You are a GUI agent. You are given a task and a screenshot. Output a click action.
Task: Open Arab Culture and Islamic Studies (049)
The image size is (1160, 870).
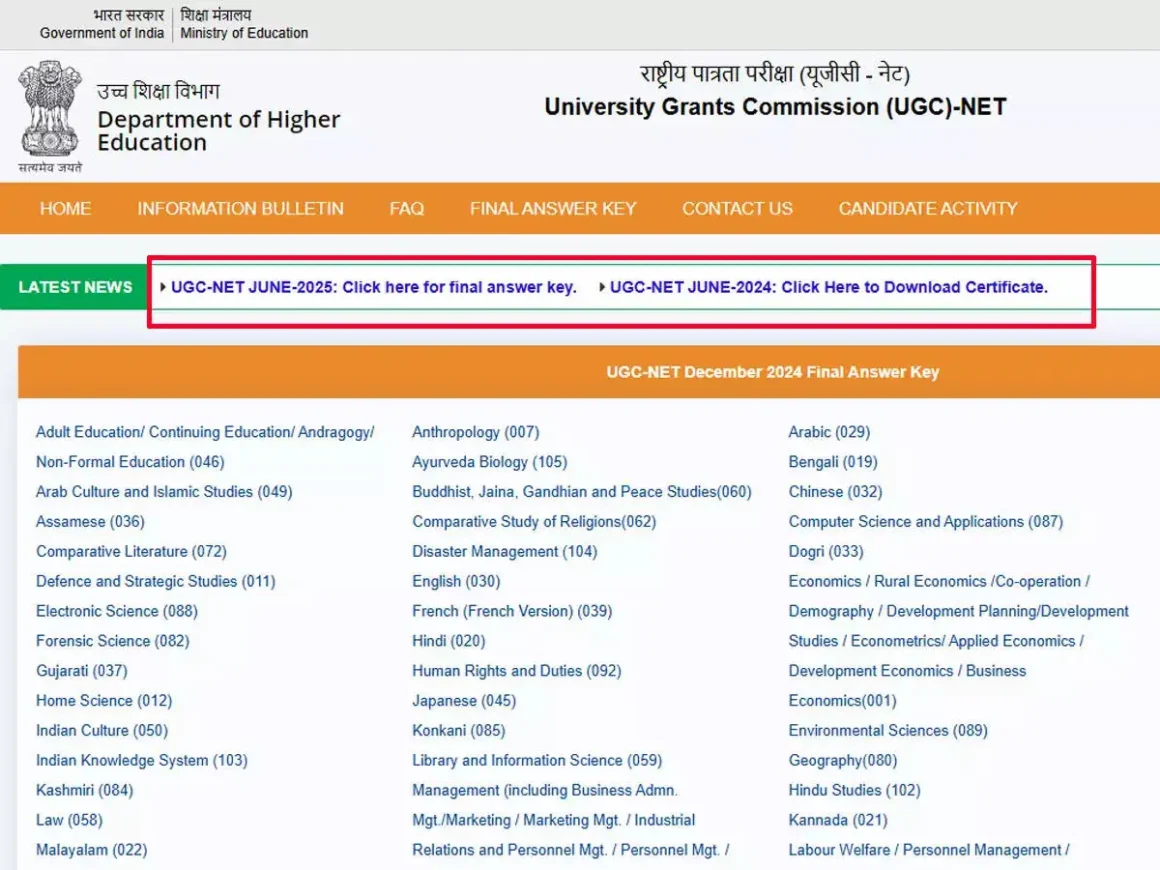point(164,492)
